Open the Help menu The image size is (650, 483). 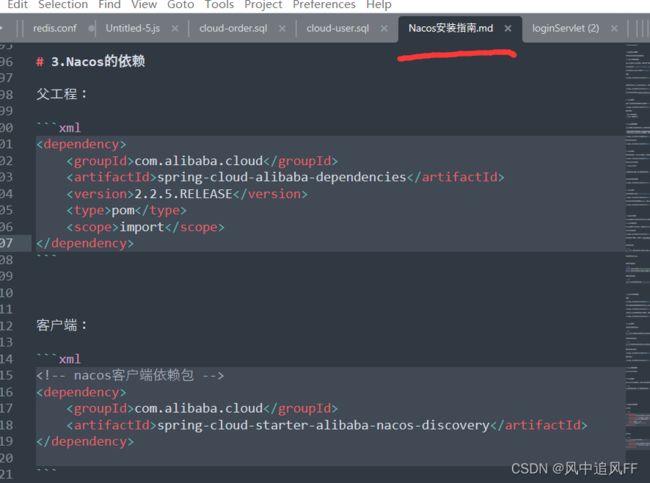(378, 5)
